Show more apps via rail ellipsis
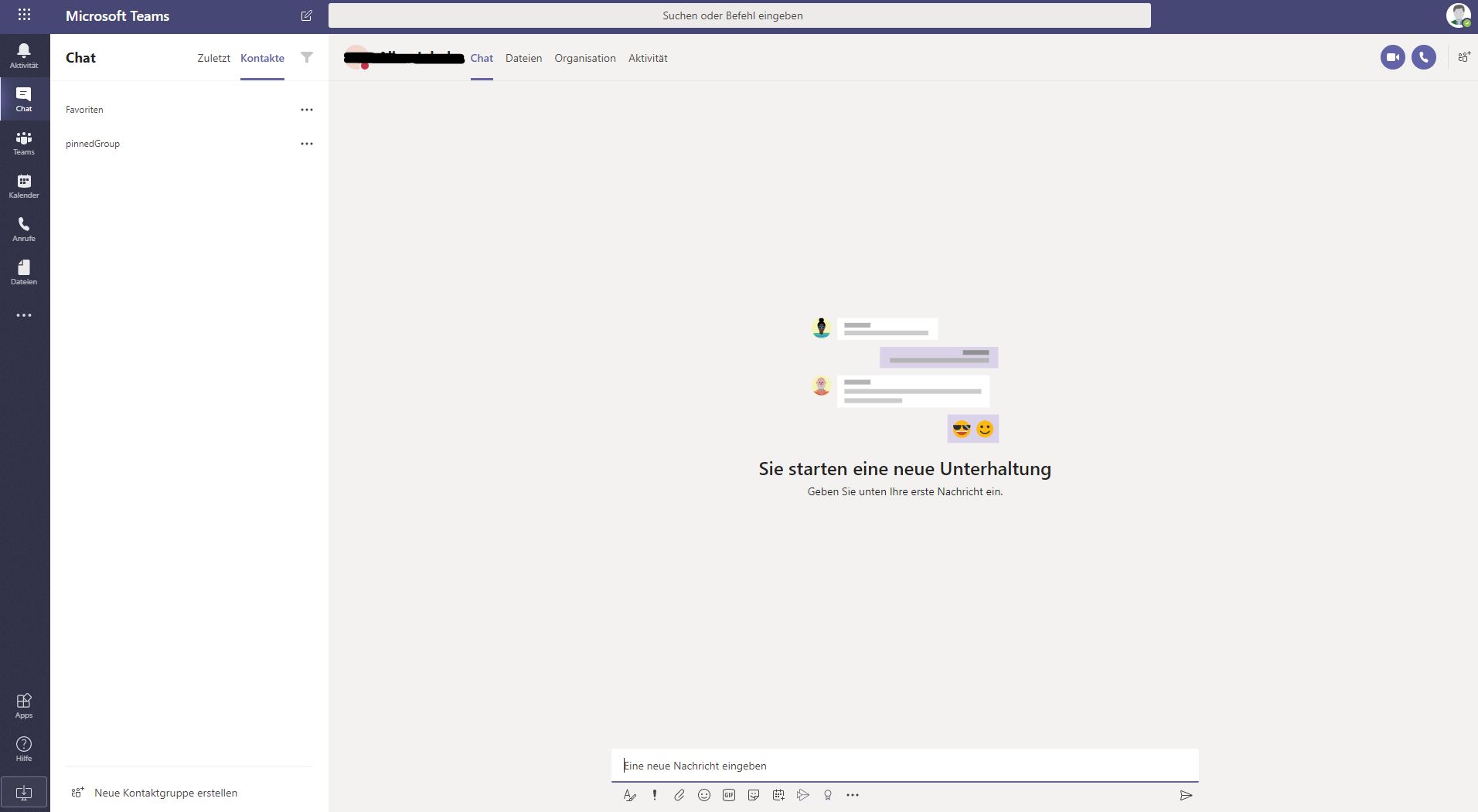The width and height of the screenshot is (1478, 812). tap(24, 315)
